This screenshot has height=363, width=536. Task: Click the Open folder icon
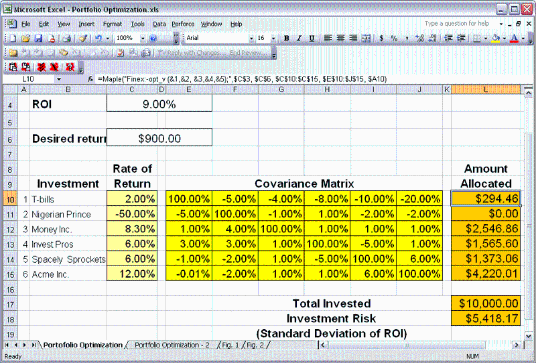tap(25, 38)
